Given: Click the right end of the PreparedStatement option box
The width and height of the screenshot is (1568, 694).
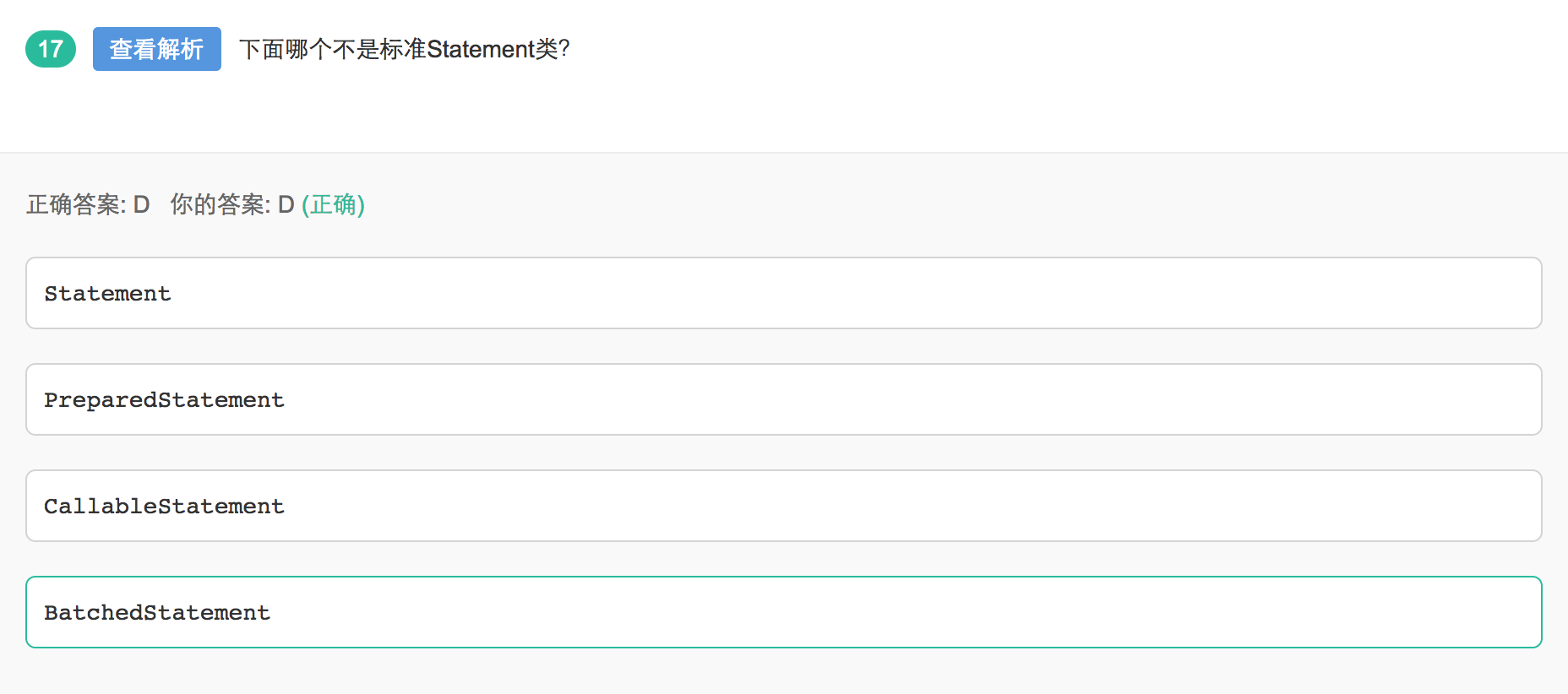Looking at the screenshot, I should [x=1512, y=399].
